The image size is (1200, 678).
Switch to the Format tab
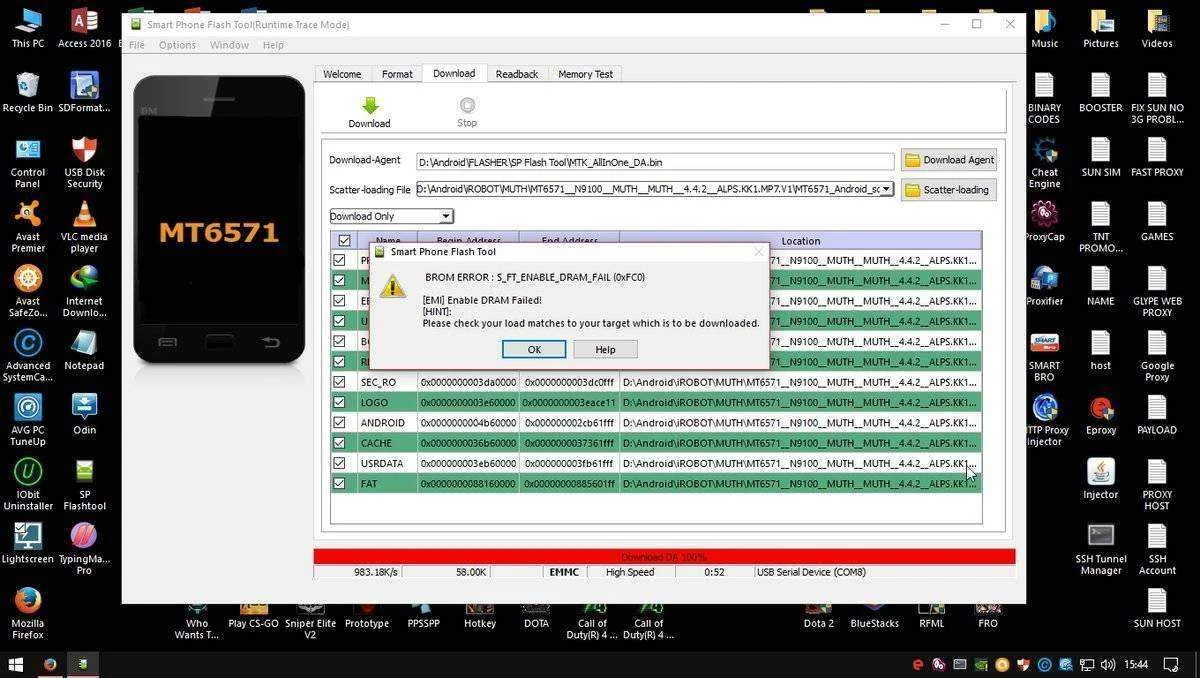coord(397,74)
